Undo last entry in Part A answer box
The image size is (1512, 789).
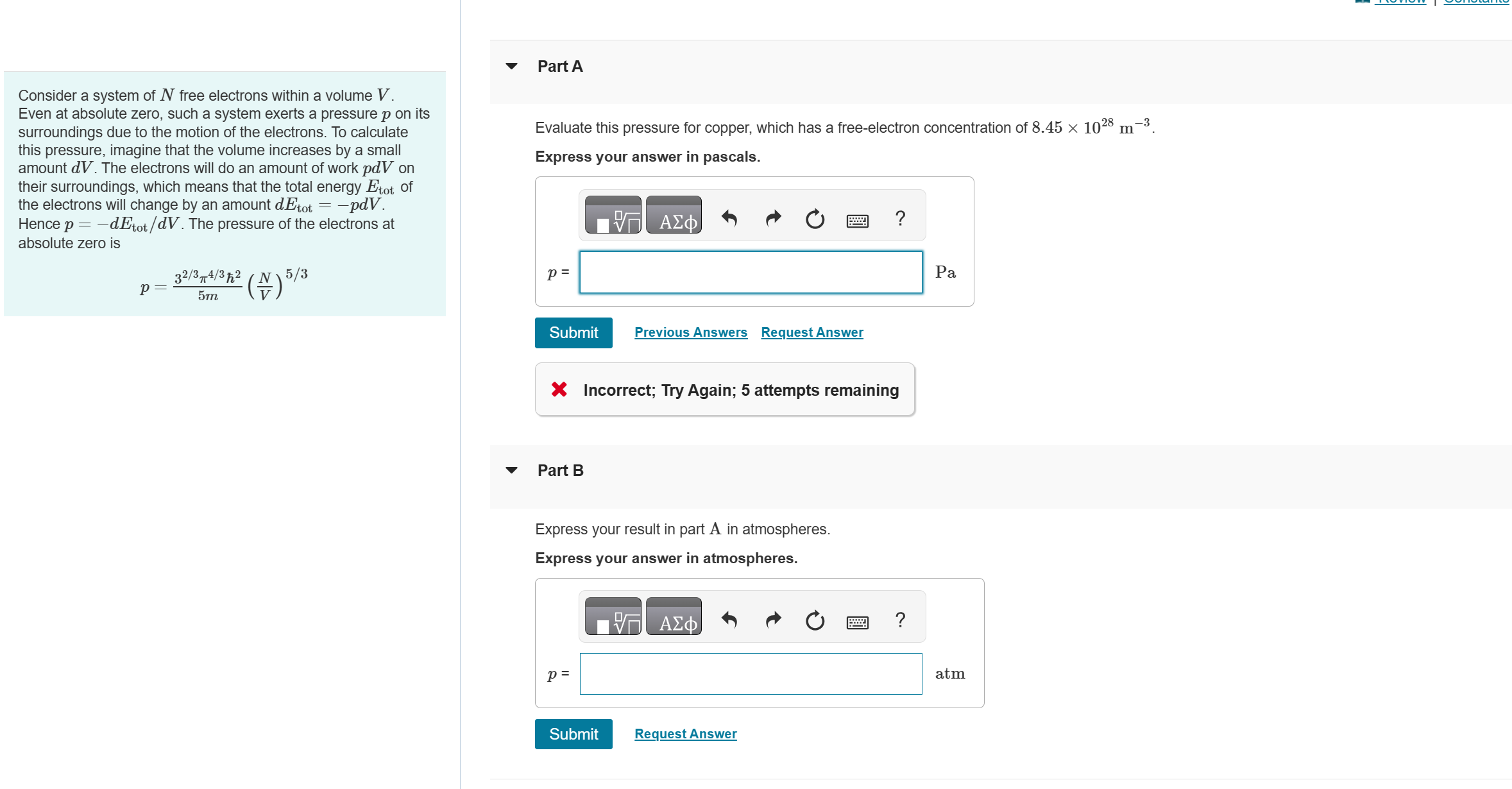click(729, 218)
